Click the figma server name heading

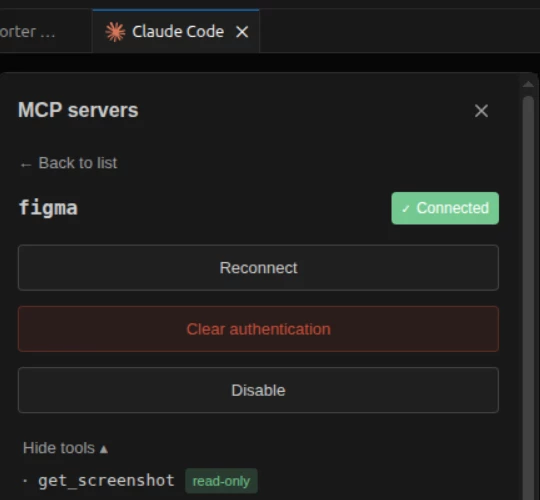point(48,208)
